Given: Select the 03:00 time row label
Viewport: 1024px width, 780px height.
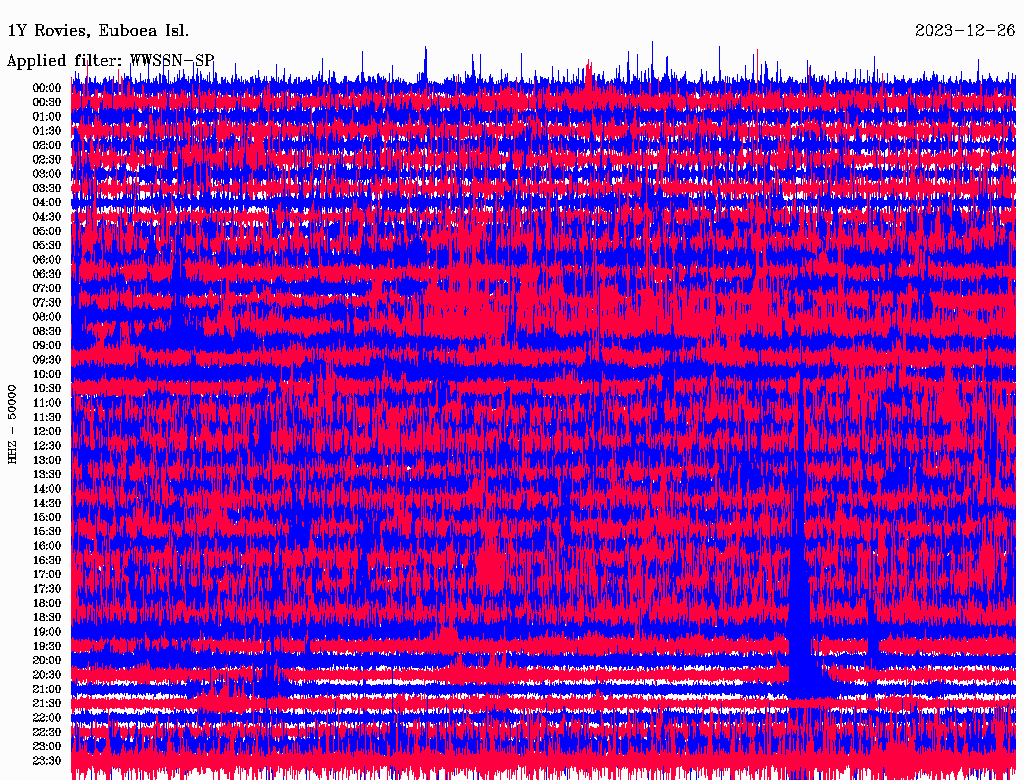Looking at the screenshot, I should click(x=47, y=174).
